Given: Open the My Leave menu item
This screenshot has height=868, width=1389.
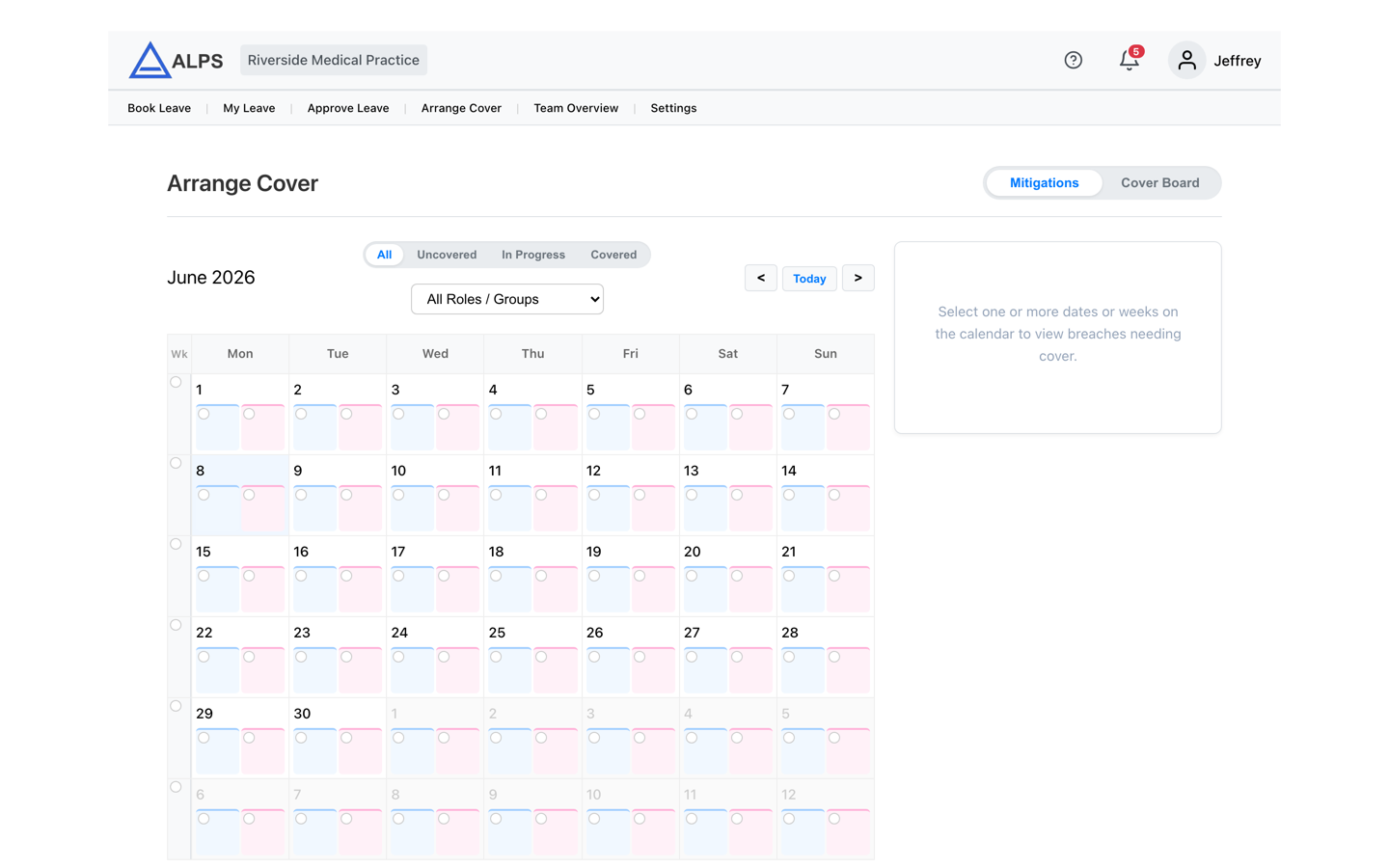Looking at the screenshot, I should [x=249, y=108].
